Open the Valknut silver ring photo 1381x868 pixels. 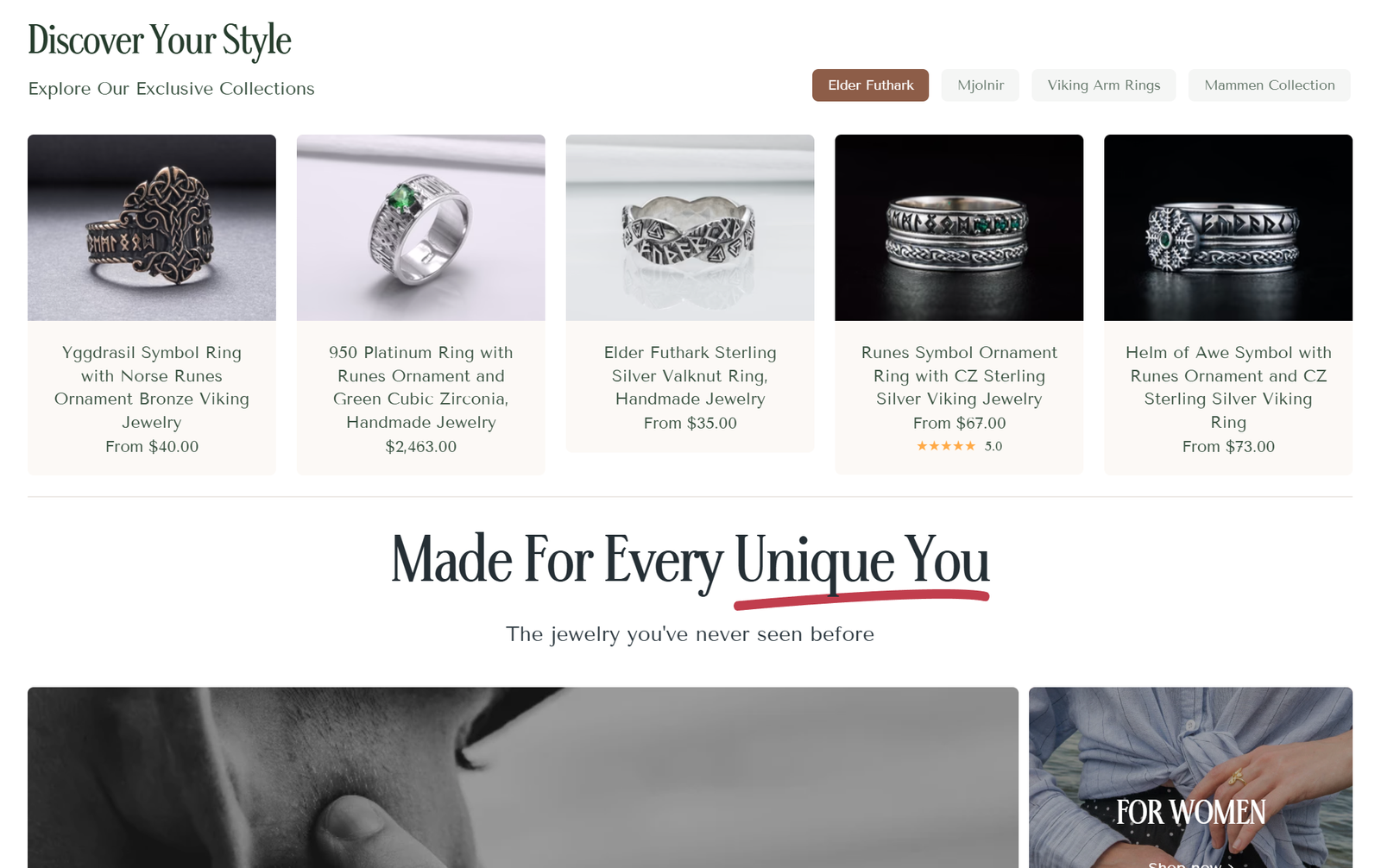690,228
